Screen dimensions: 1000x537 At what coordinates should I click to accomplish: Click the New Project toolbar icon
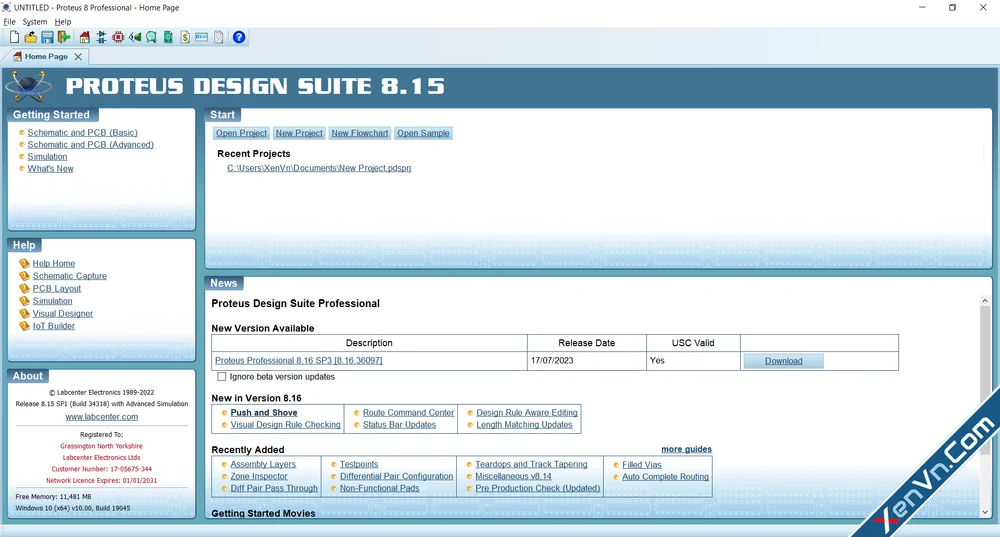pos(14,37)
